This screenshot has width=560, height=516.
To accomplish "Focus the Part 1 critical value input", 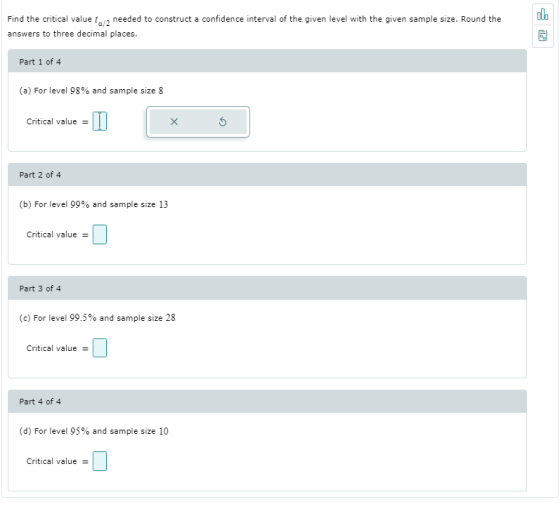I will [x=100, y=121].
